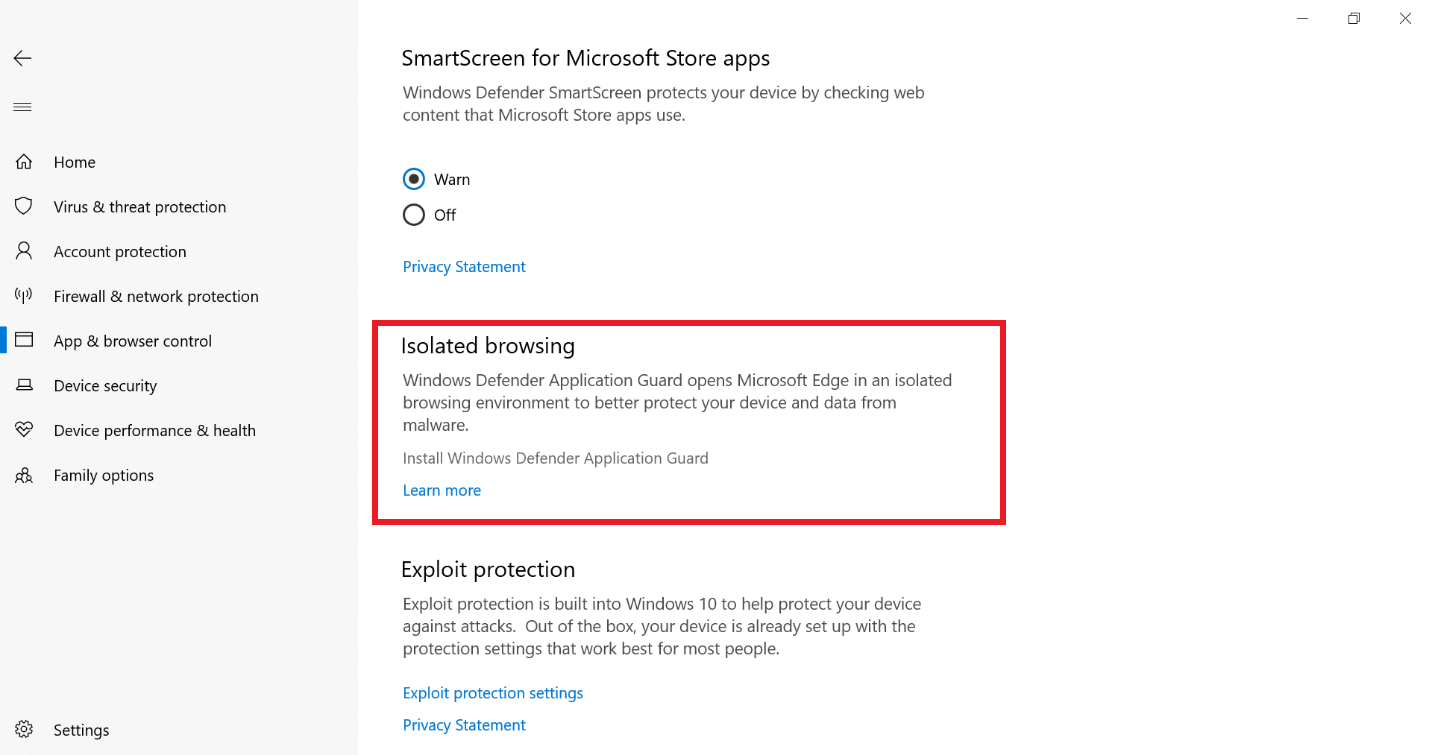
Task: Open Privacy Statement under Exploit protection
Action: coord(464,725)
